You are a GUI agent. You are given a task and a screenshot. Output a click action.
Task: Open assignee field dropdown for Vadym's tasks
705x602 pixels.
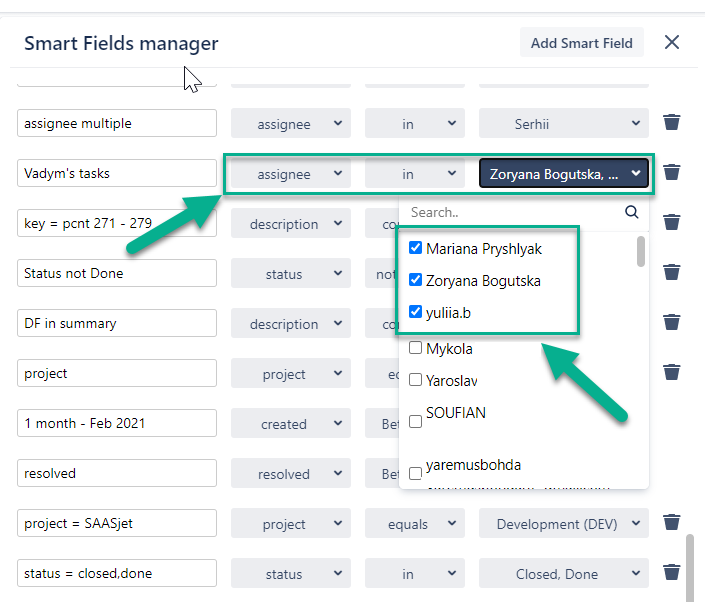tap(291, 173)
